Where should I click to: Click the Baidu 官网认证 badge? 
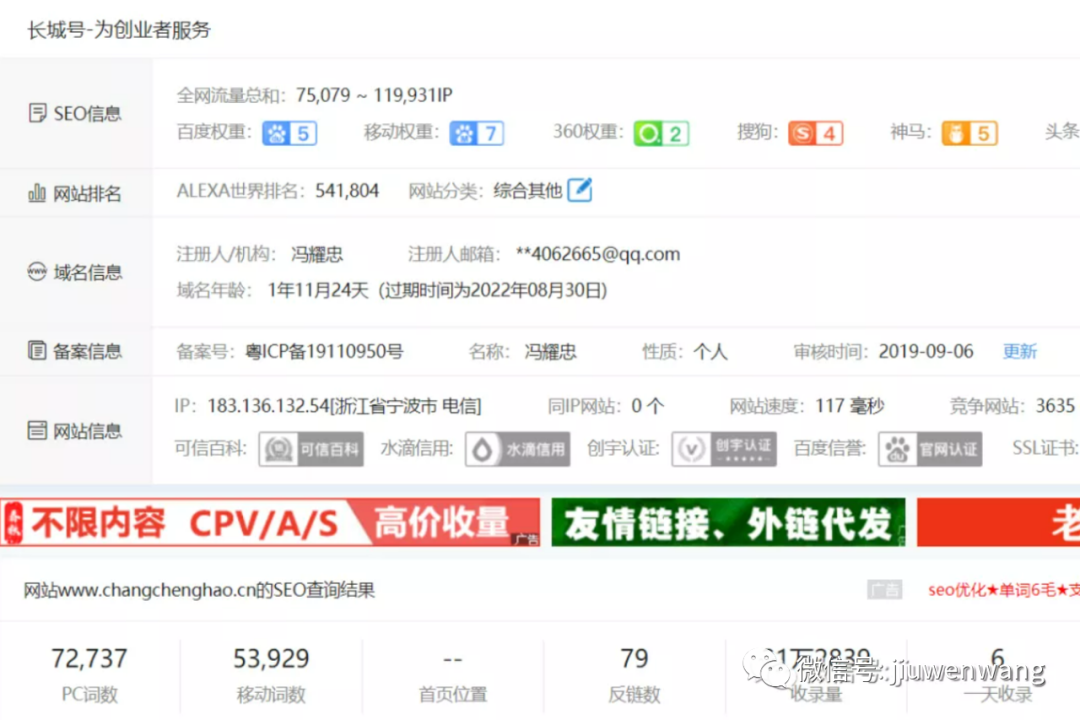(929, 449)
